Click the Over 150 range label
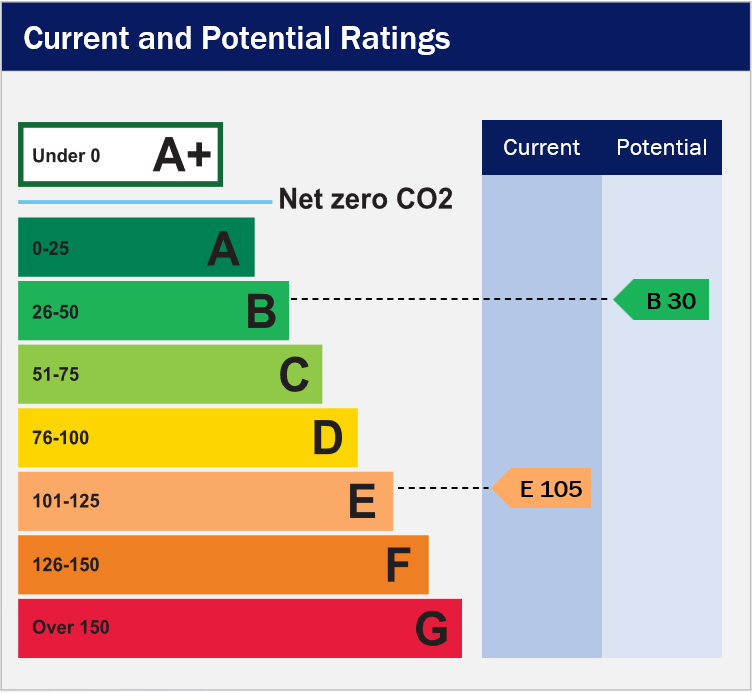 pyautogui.click(x=71, y=628)
